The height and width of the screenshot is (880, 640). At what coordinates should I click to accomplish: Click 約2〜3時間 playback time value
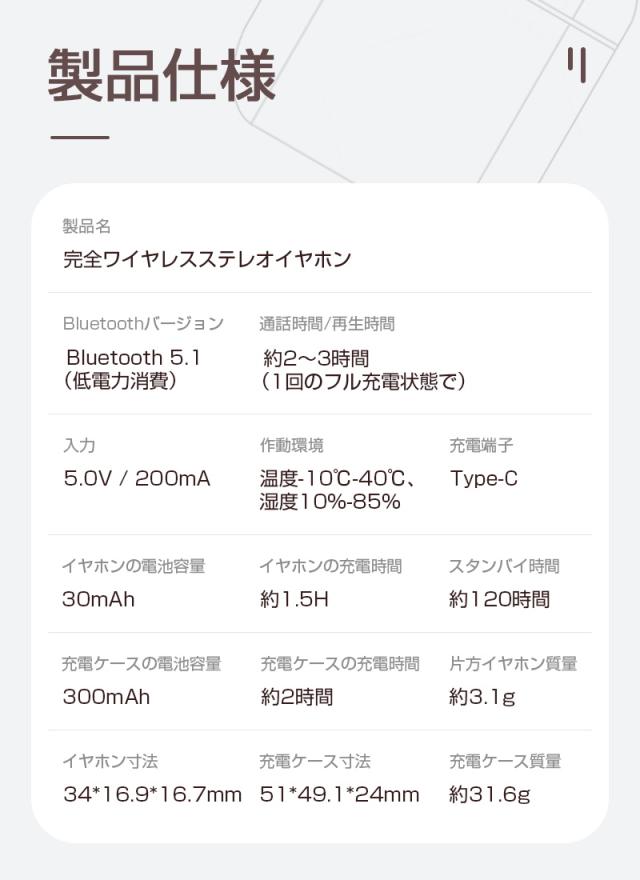[316, 357]
